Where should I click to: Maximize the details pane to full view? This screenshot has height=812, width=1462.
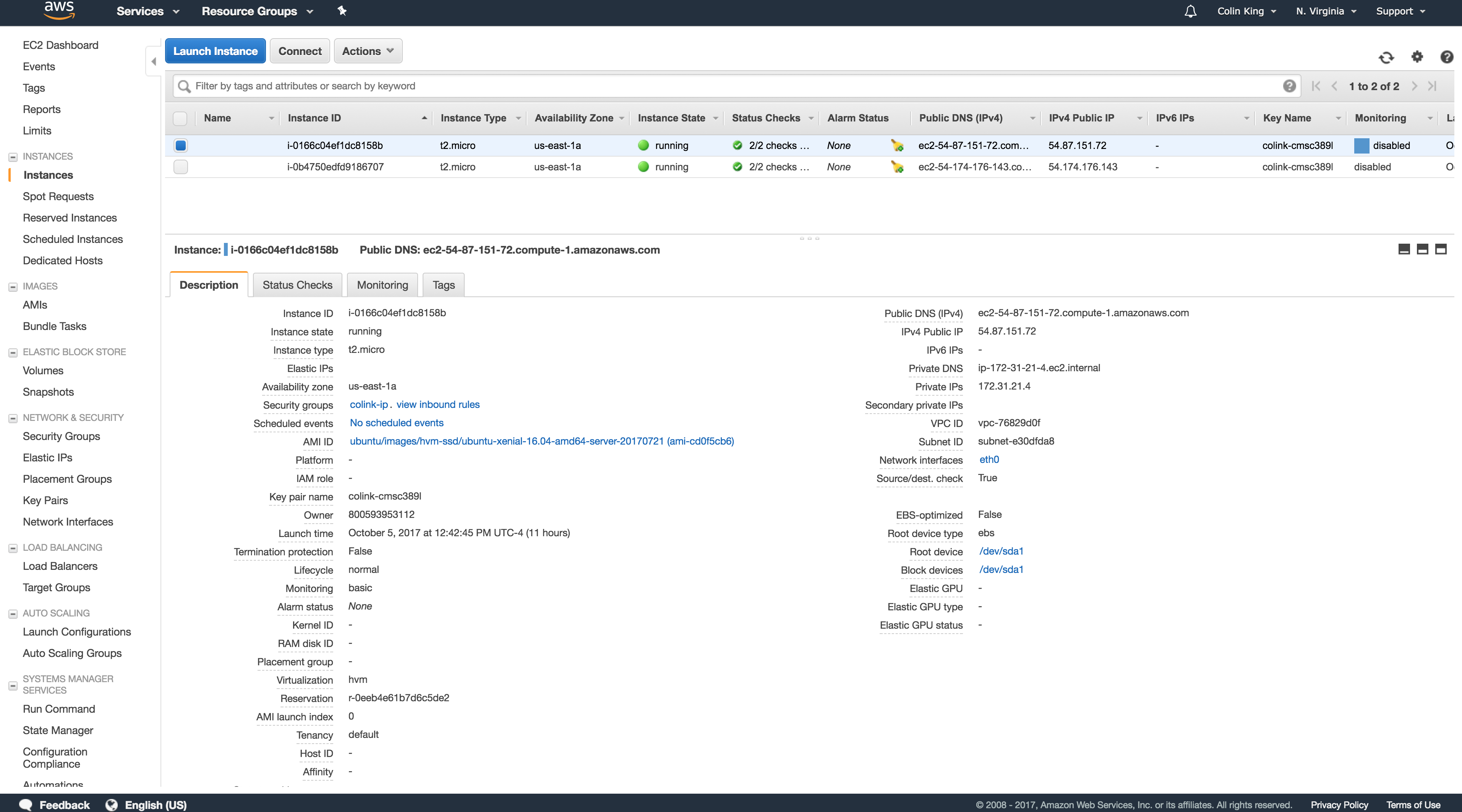(1441, 249)
